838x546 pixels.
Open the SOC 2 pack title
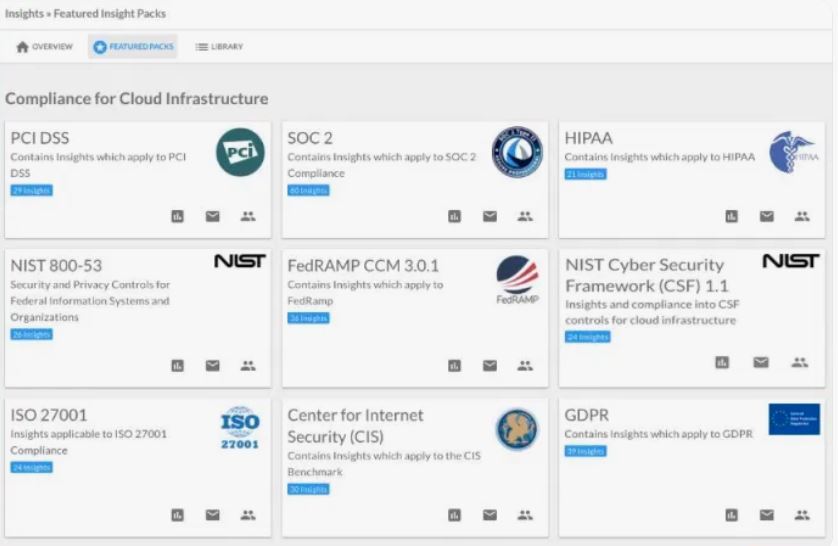(310, 138)
